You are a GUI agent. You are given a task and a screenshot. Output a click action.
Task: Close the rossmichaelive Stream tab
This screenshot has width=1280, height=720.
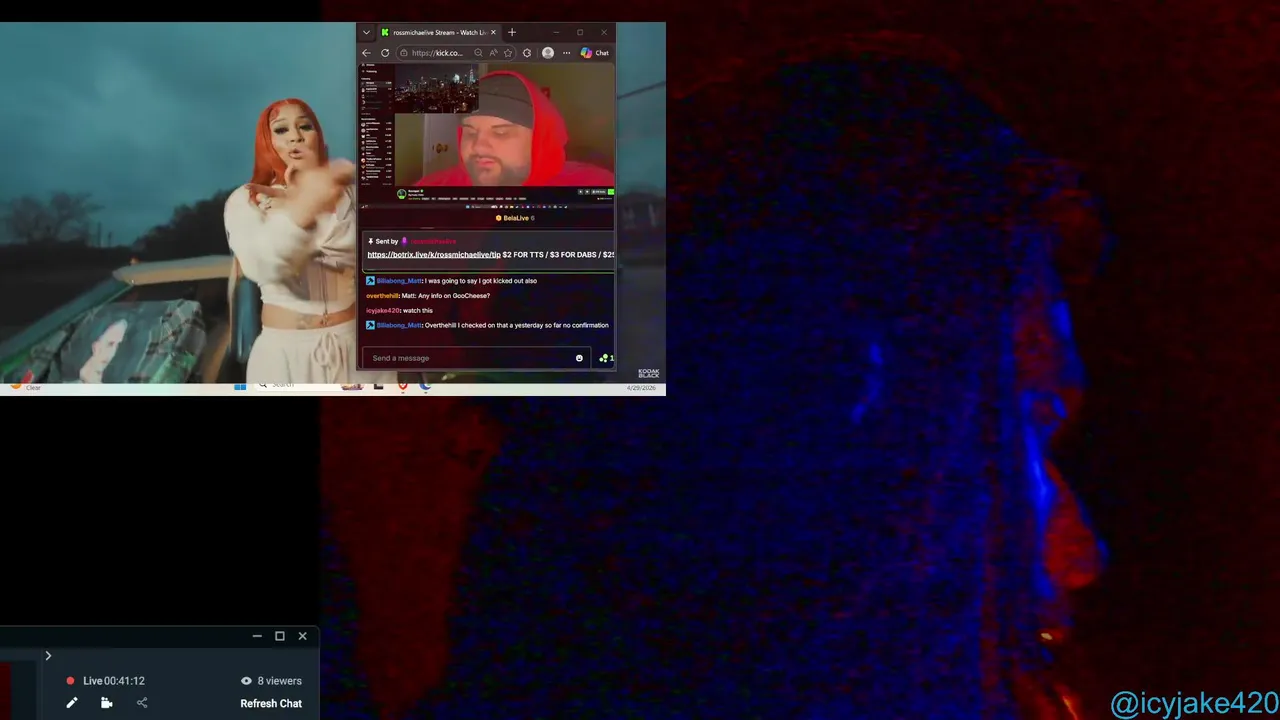click(x=493, y=32)
